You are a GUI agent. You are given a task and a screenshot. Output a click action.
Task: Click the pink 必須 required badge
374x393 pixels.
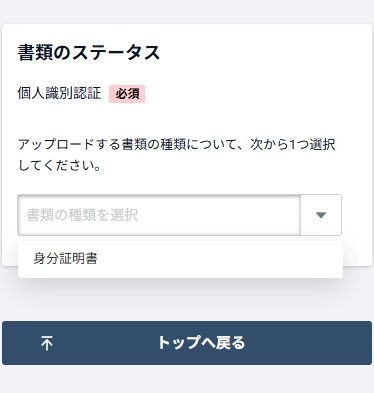click(127, 94)
